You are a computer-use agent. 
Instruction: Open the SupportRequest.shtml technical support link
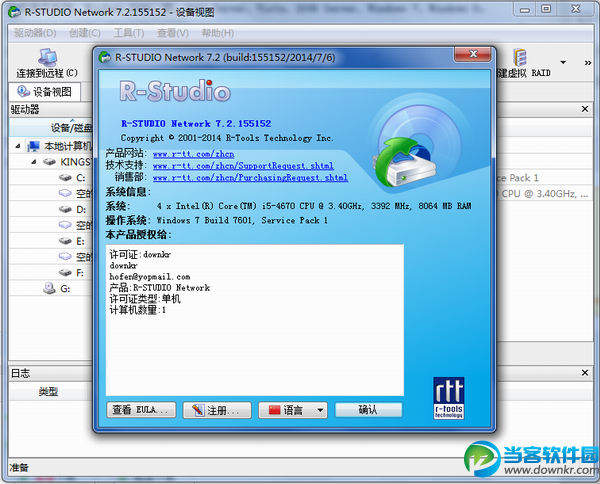coord(243,166)
